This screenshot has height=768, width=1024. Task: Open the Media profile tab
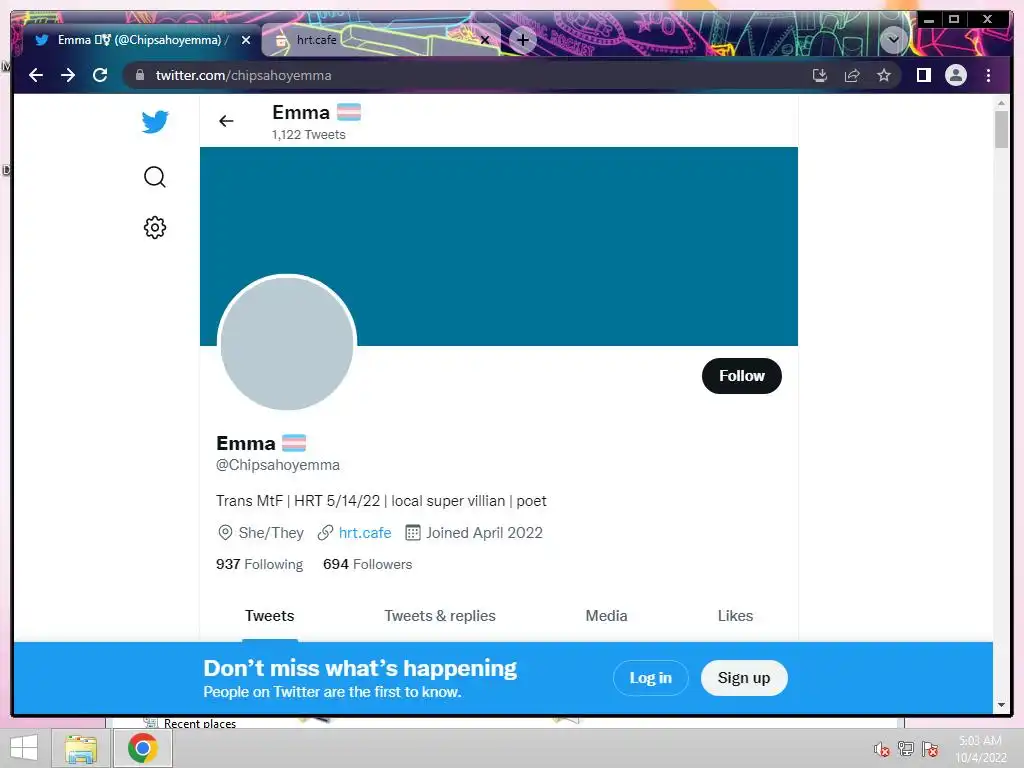[x=606, y=616]
